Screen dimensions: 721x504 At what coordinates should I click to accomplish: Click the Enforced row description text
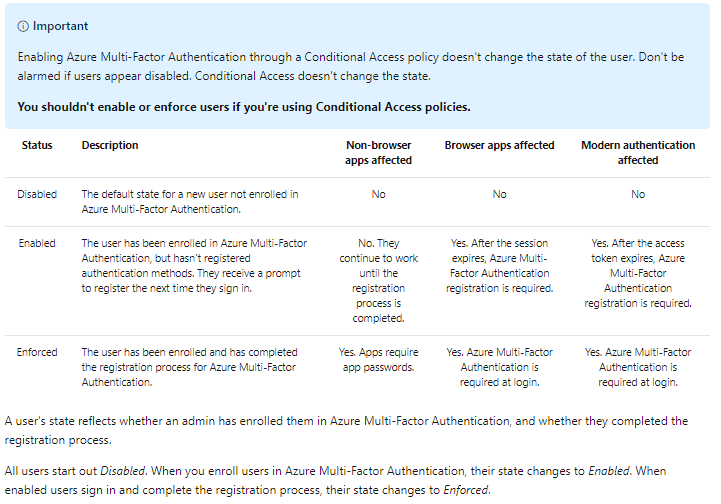click(x=188, y=367)
